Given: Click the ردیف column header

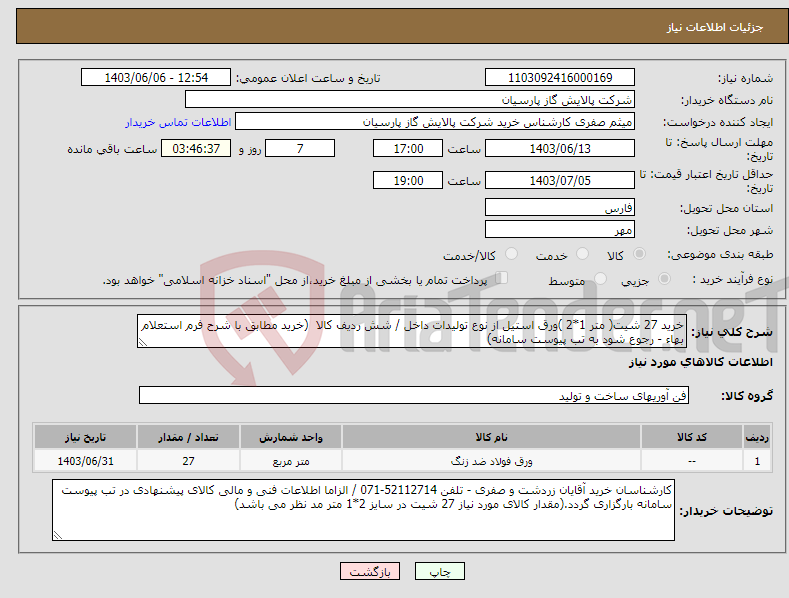Looking at the screenshot, I should click(757, 437).
